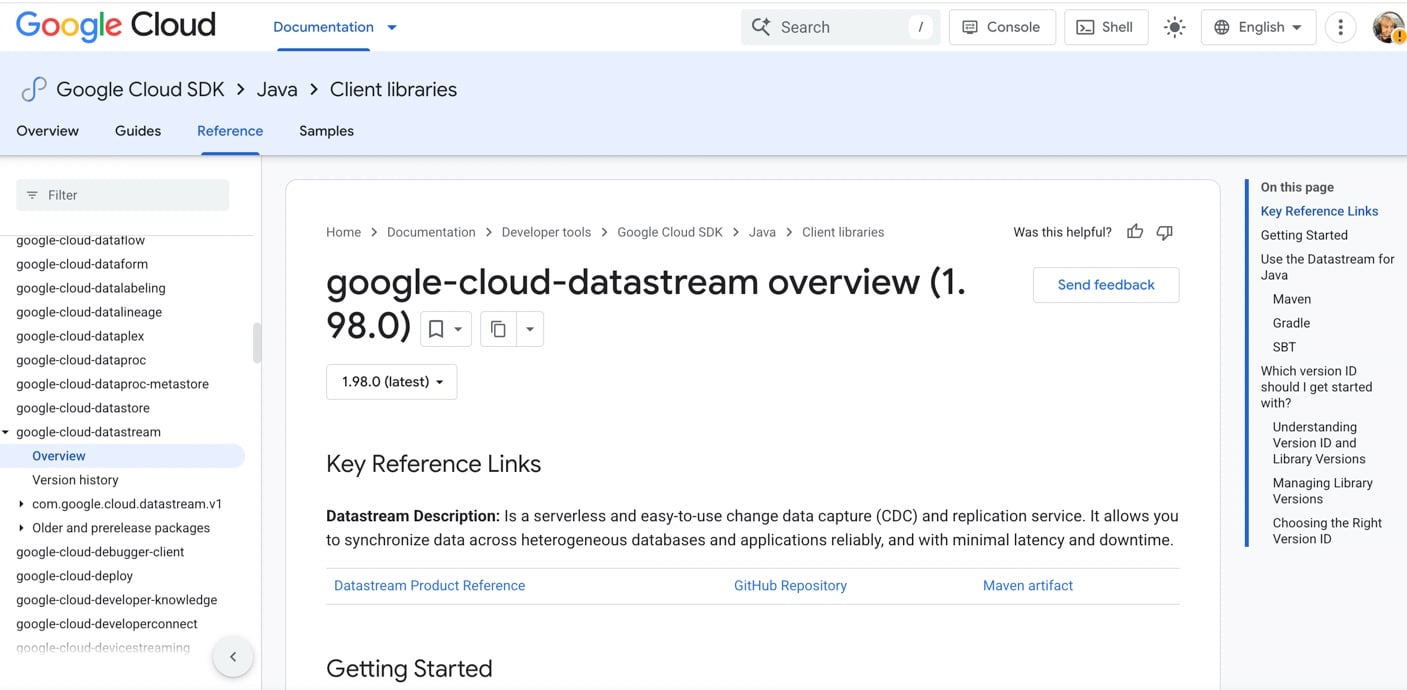Jump to SBT in page outline
The width and height of the screenshot is (1407, 690).
pyautogui.click(x=1284, y=347)
